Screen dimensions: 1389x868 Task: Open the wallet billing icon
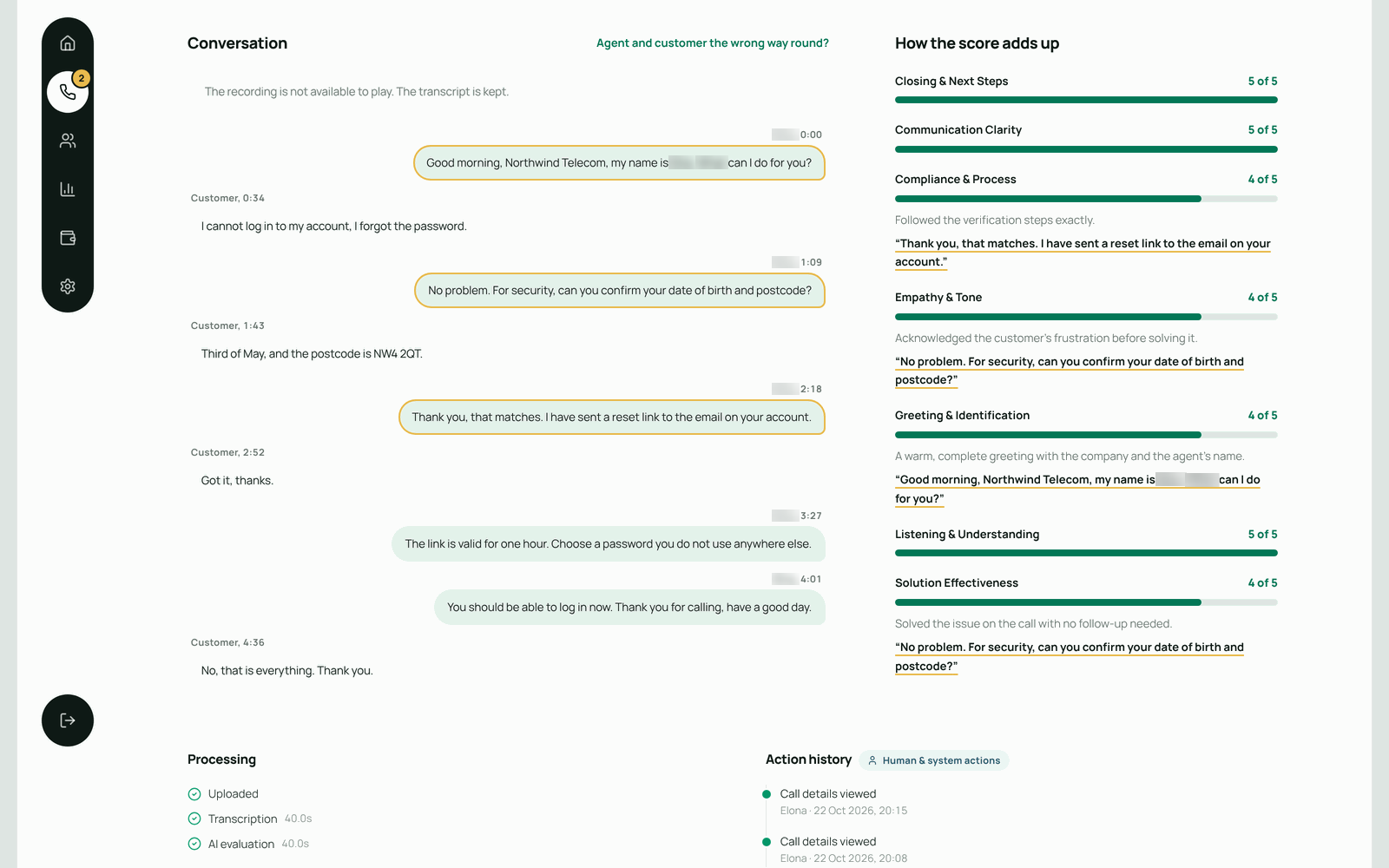click(68, 238)
